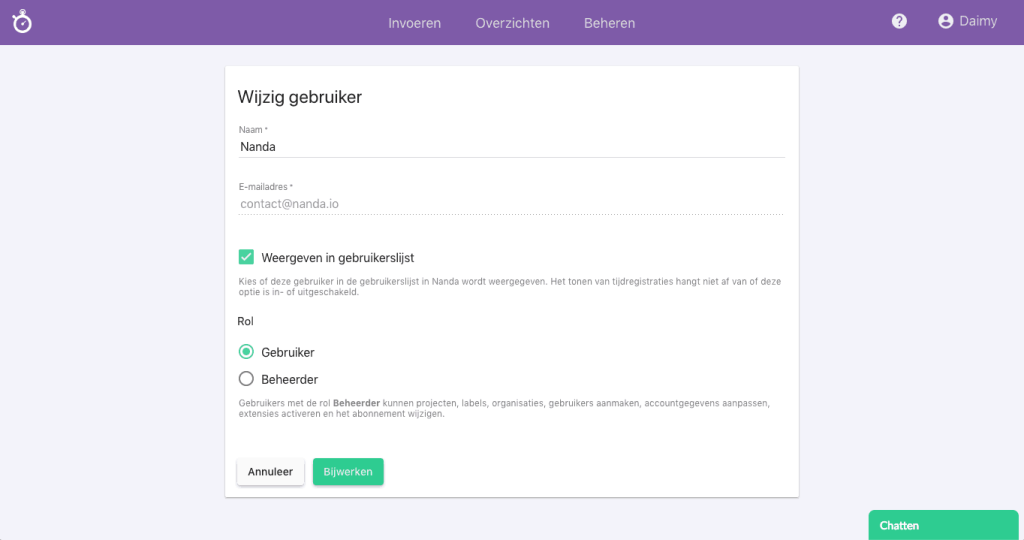The image size is (1024, 540).
Task: Select the Gebruiker radio button
Action: point(246,352)
